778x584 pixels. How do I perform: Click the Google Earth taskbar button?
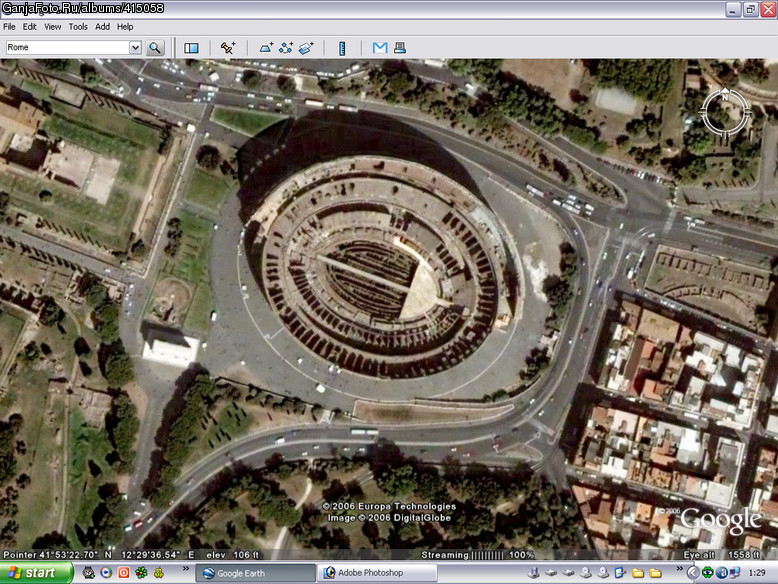(256, 573)
